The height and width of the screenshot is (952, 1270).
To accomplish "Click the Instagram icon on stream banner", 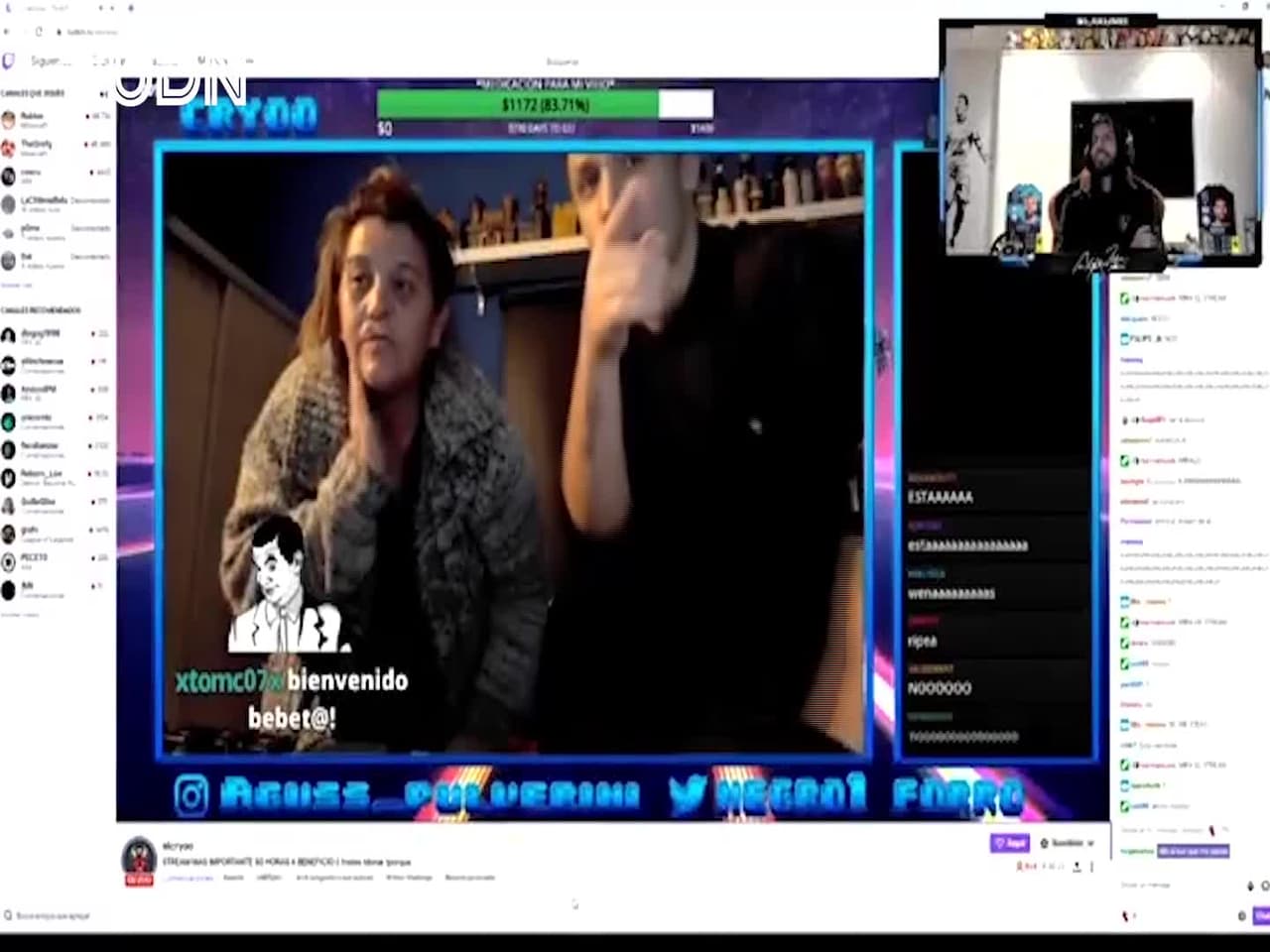I will click(x=191, y=795).
